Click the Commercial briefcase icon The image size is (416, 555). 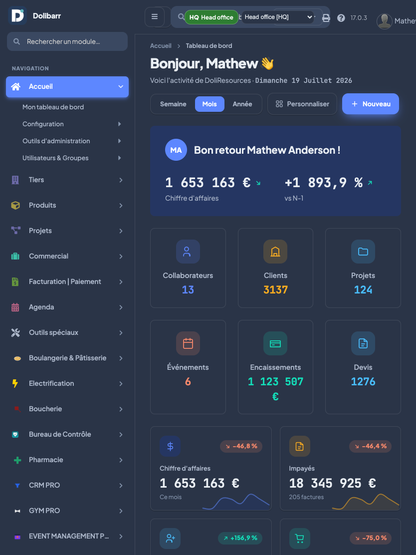(x=15, y=256)
